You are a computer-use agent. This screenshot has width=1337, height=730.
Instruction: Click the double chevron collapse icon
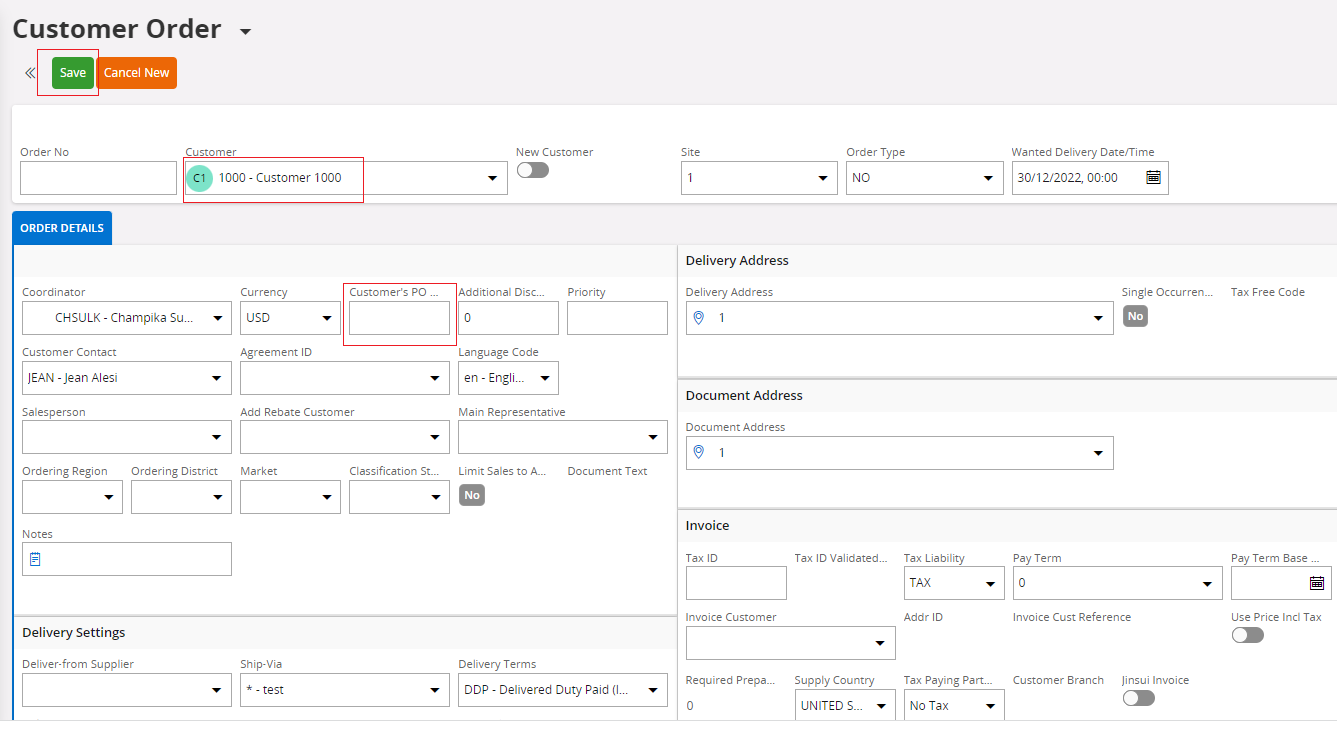tap(30, 73)
